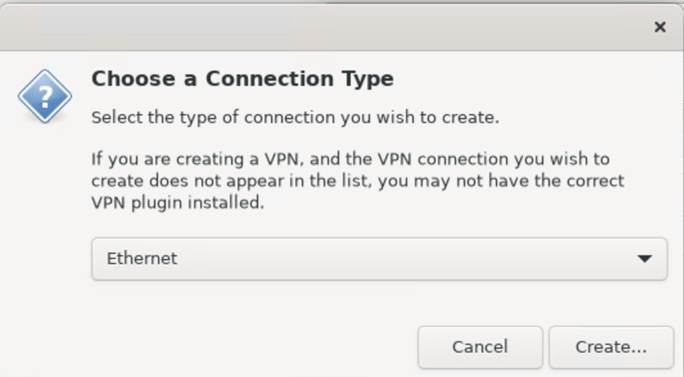This screenshot has width=684, height=377.
Task: Open the Ethernet connection type dropdown
Action: [379, 259]
